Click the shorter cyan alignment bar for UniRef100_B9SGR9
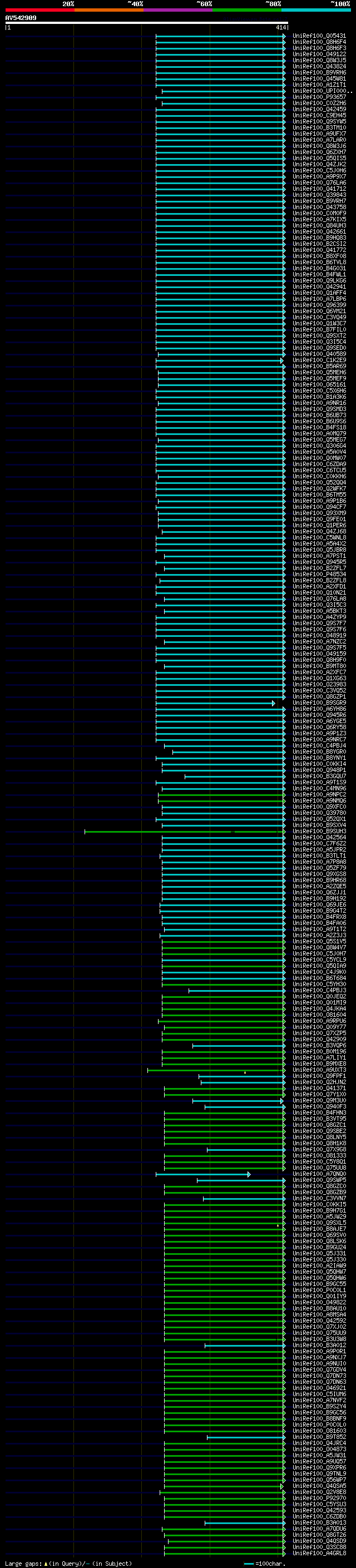356x1568 pixels. (215, 703)
